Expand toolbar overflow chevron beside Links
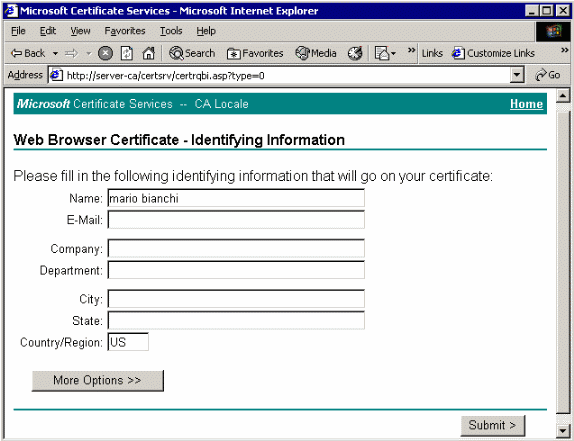 point(411,50)
